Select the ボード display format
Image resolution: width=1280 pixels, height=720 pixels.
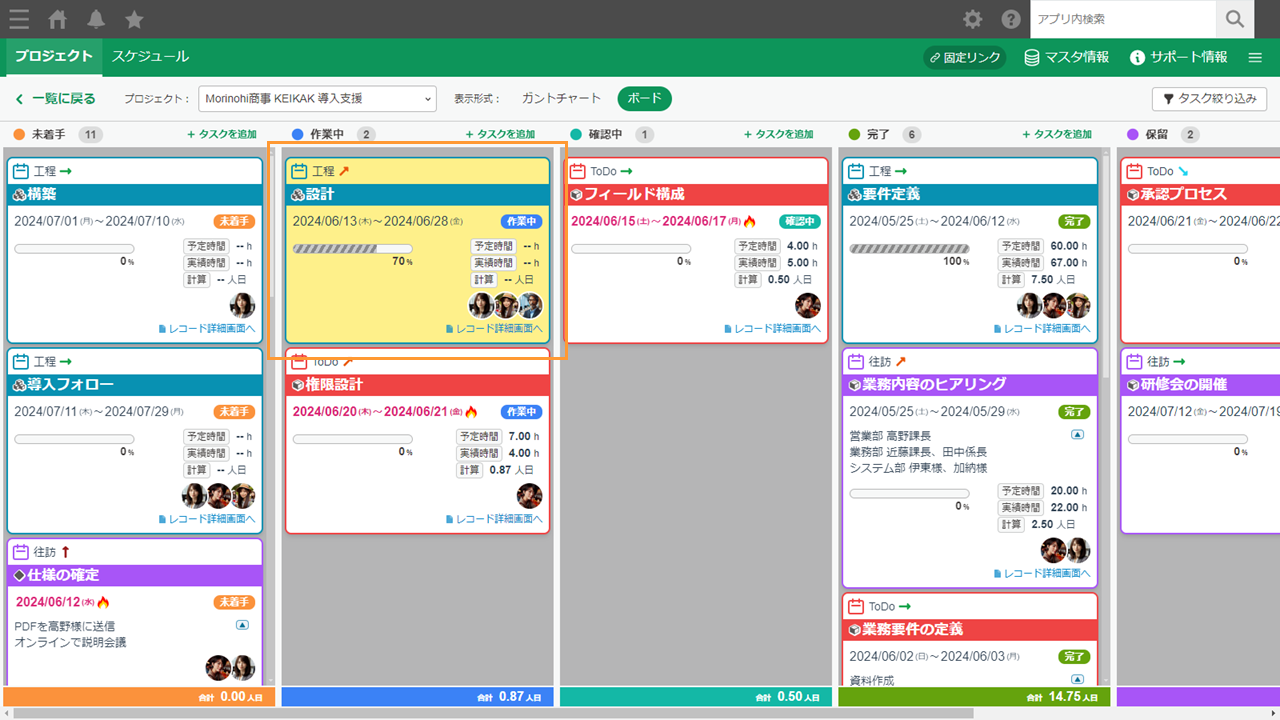click(644, 98)
